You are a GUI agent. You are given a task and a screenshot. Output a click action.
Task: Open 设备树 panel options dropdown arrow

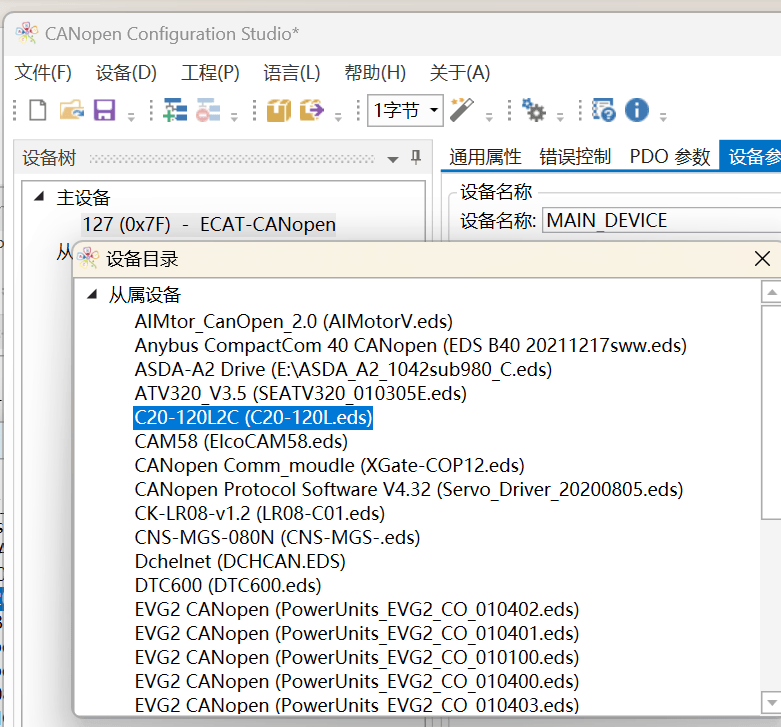tap(392, 159)
